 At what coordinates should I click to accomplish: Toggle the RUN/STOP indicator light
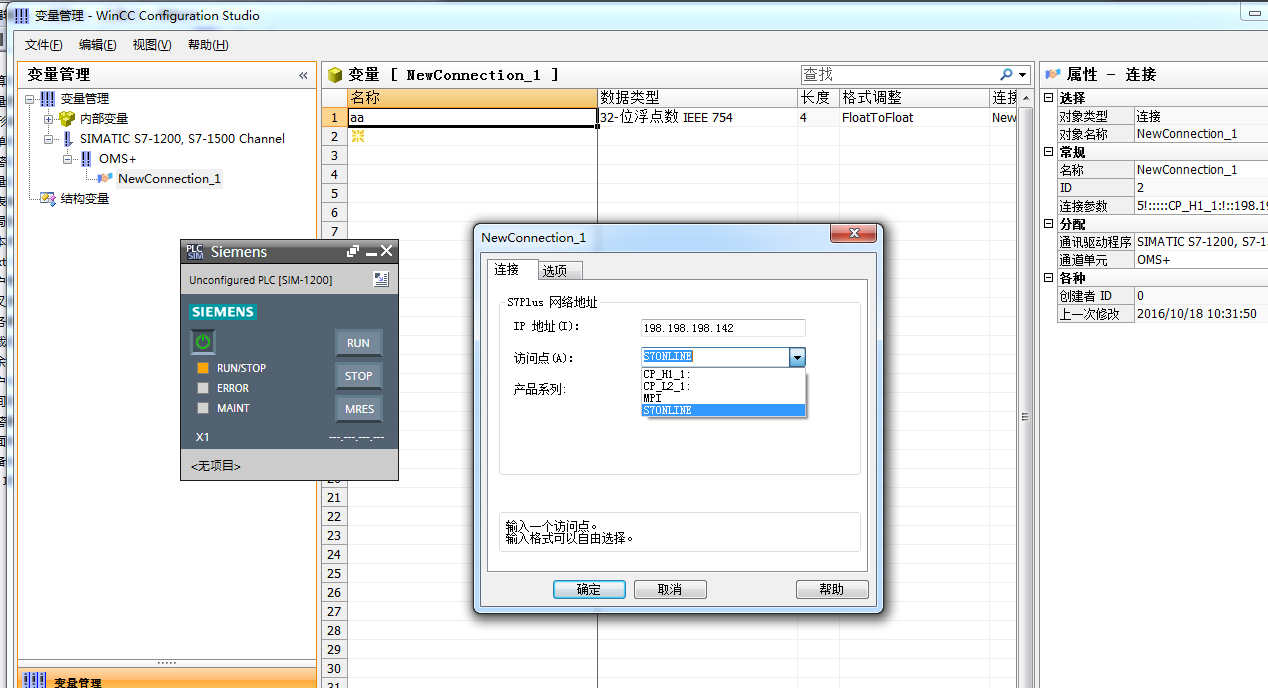(201, 367)
